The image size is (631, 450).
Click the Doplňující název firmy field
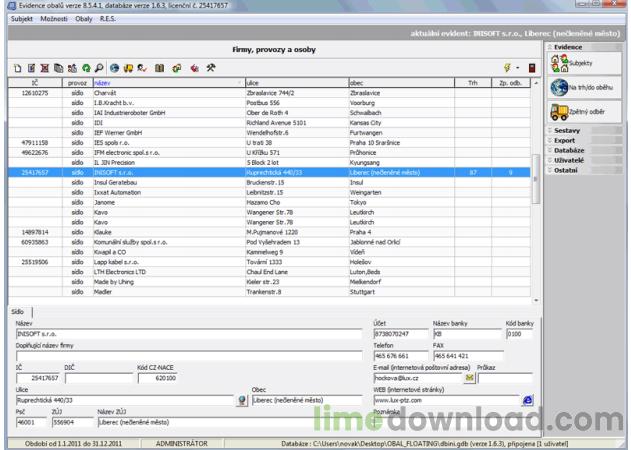[x=189, y=356]
